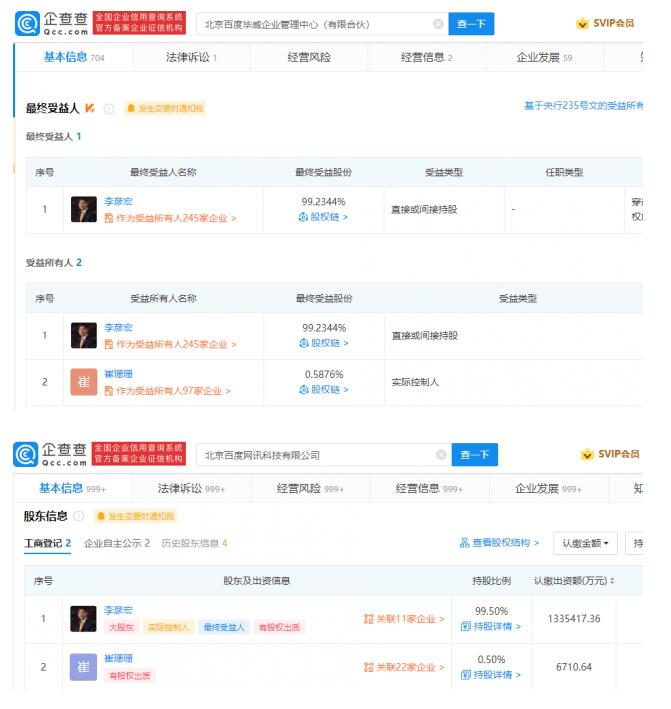
Task: Click the 基于央行235号文的受益所有 link
Action: click(x=583, y=106)
